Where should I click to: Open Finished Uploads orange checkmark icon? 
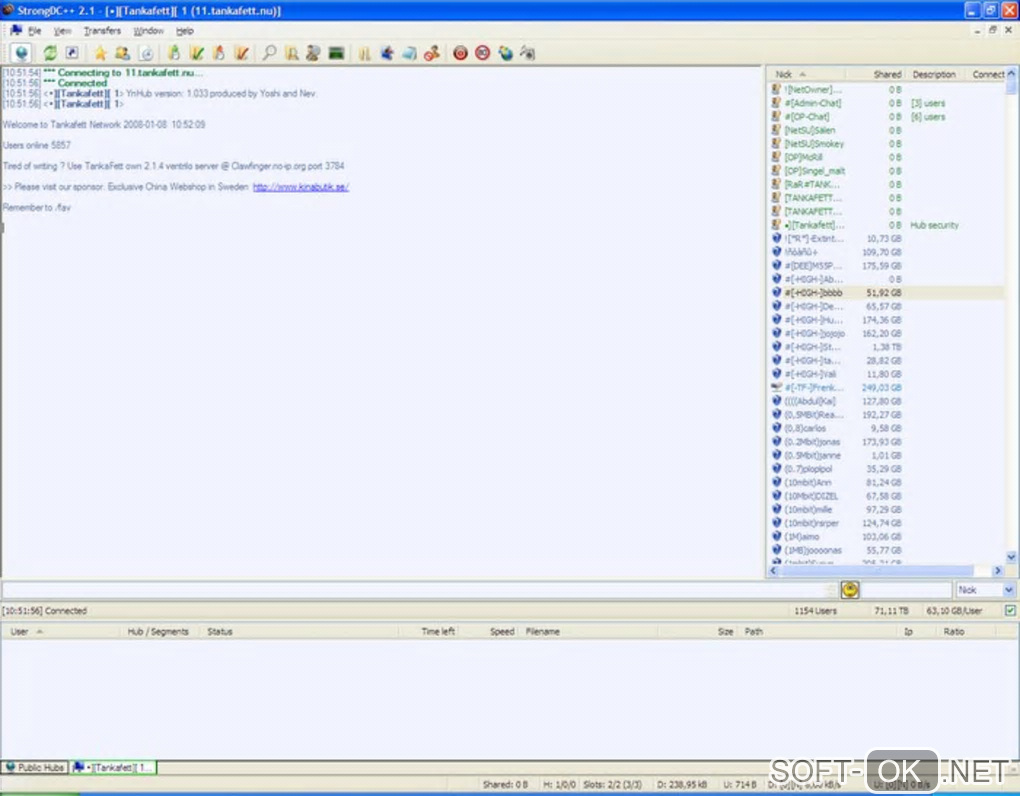[241, 53]
